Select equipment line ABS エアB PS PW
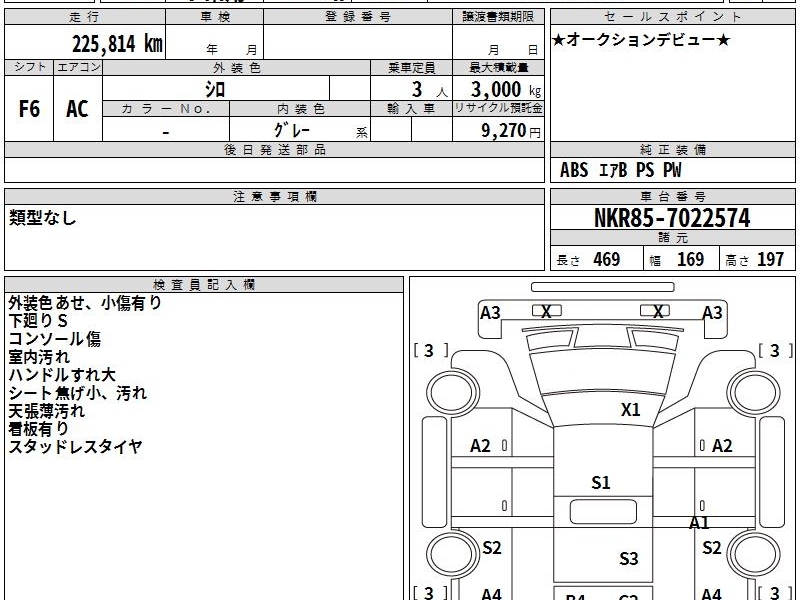Viewport: 800px width, 600px height. [620, 170]
